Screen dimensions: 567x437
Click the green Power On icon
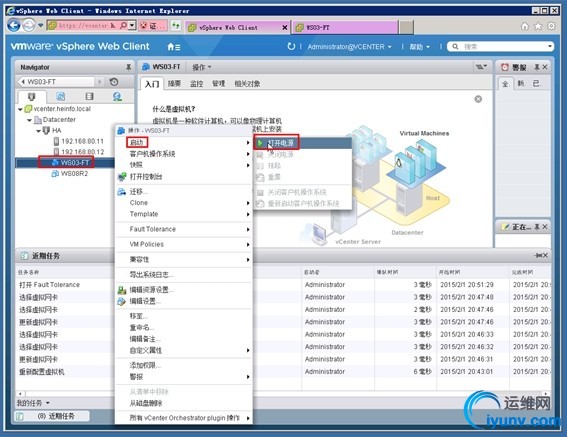point(260,143)
